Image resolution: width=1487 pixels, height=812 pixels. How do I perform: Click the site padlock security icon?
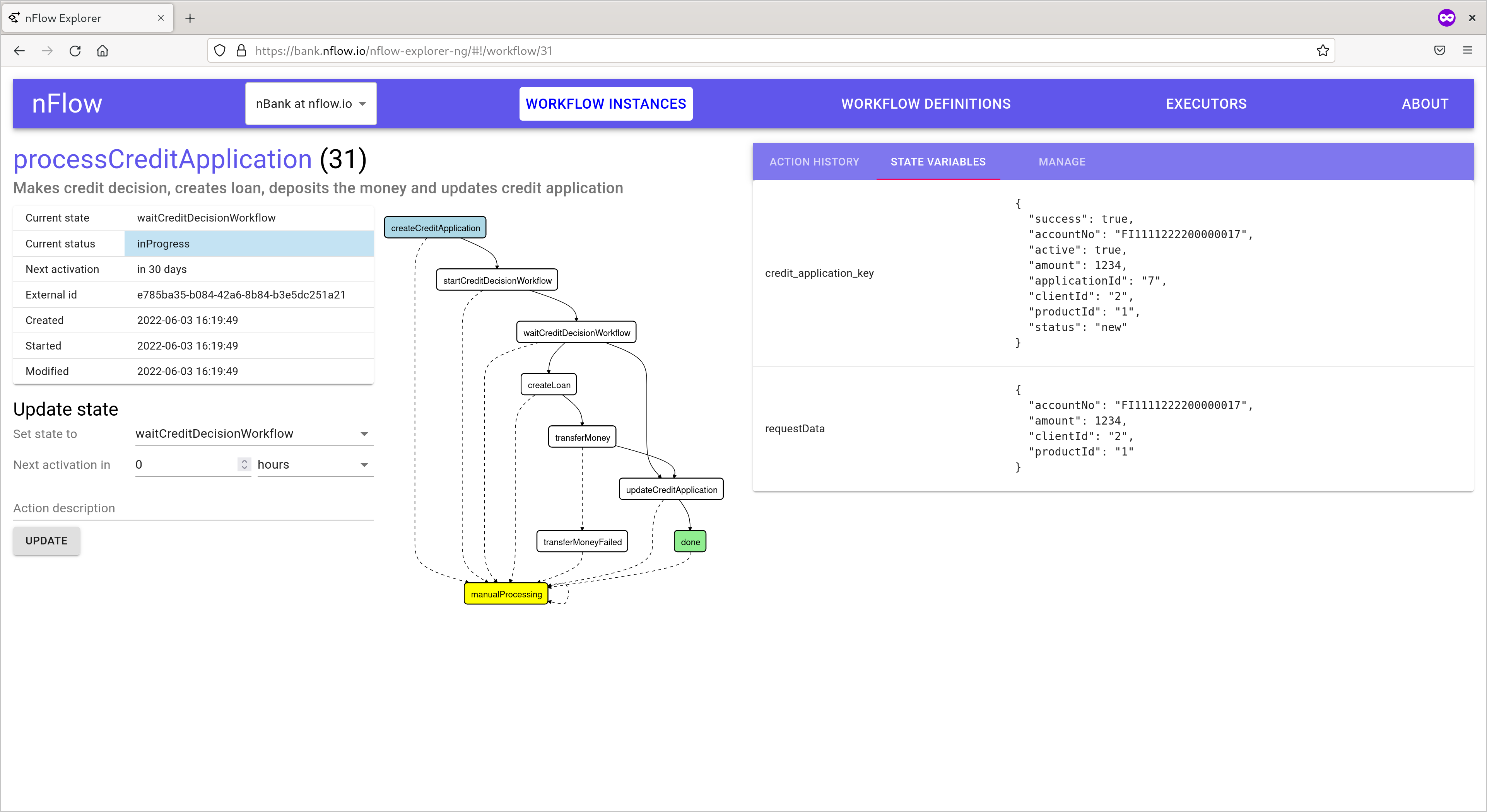(241, 51)
